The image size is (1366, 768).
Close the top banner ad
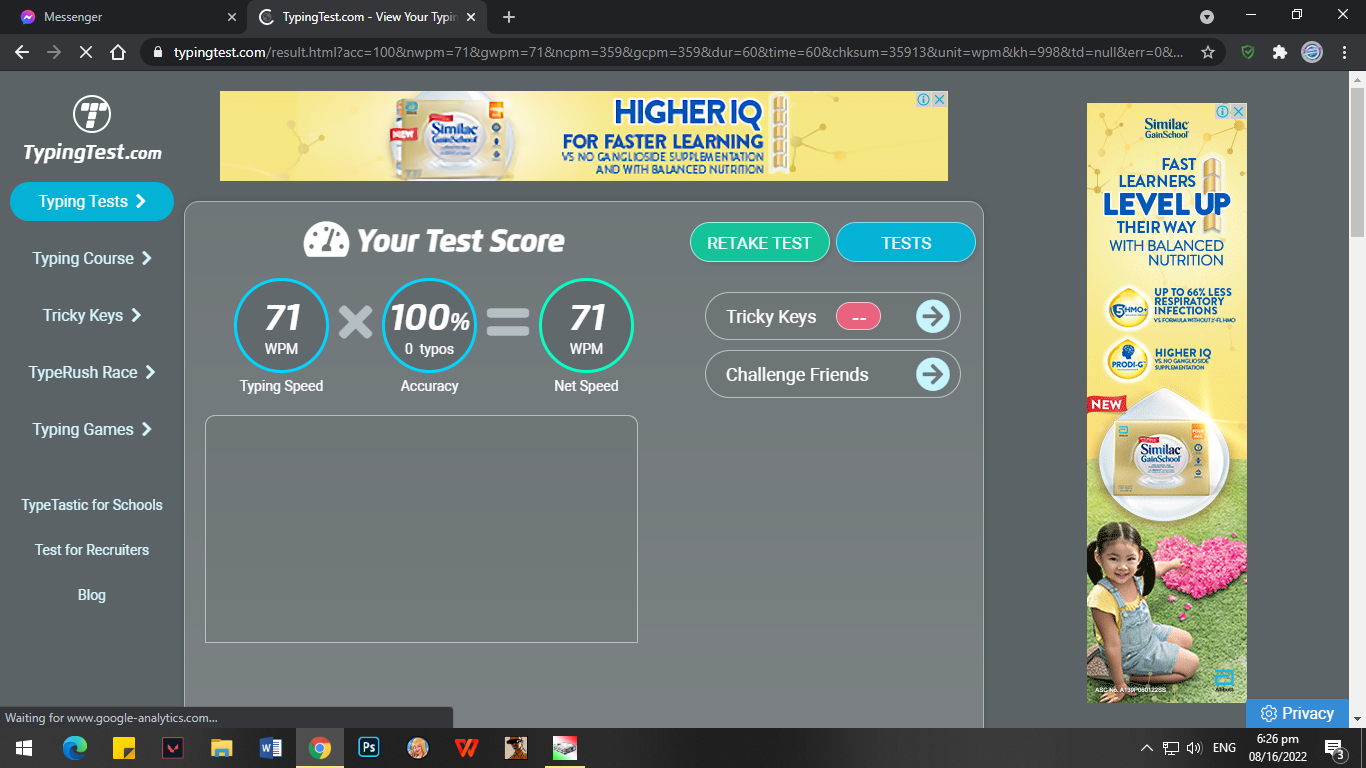click(x=940, y=99)
